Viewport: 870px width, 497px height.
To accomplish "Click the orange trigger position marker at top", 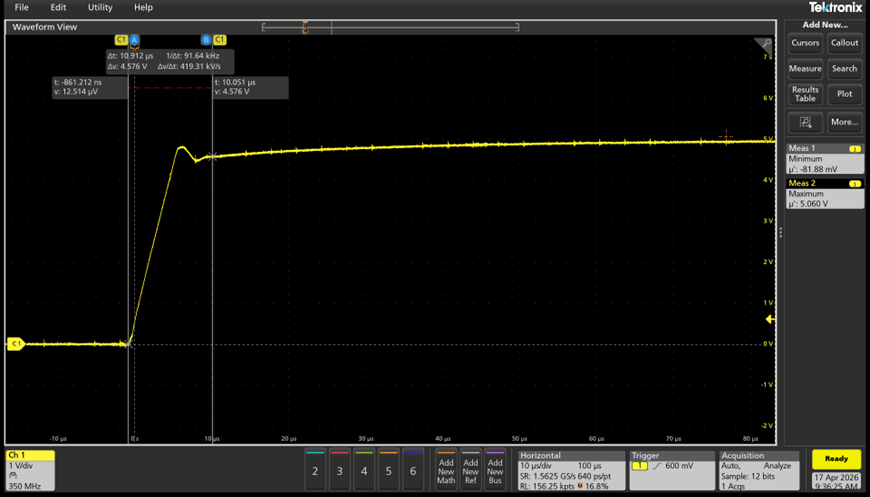I will point(305,27).
